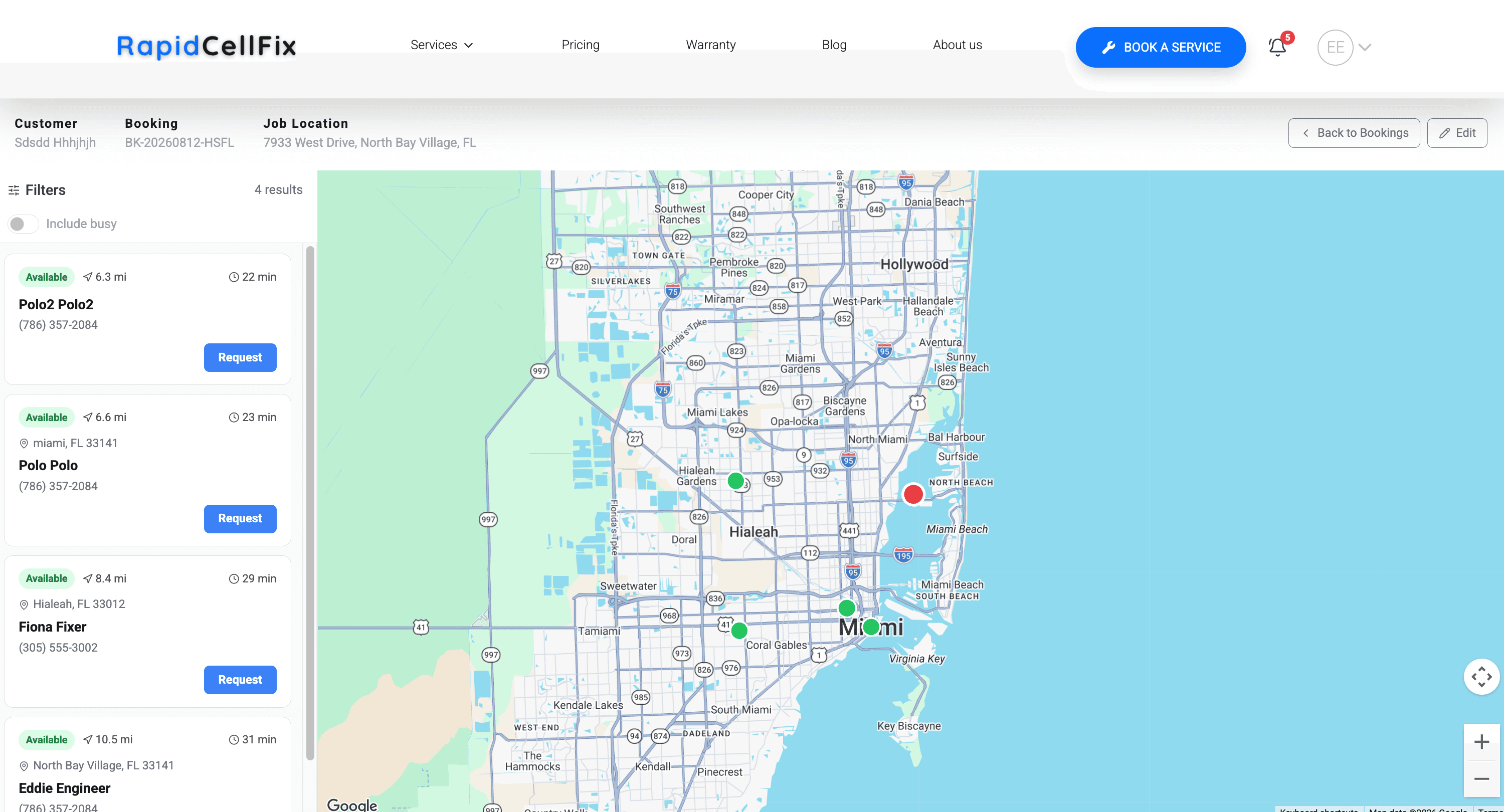Click the 31 min travel time

(x=252, y=740)
